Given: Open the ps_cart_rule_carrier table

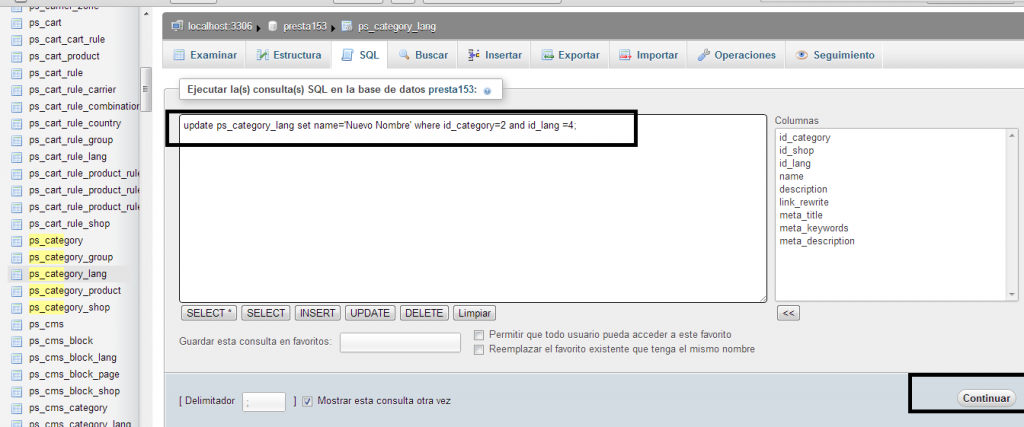Looking at the screenshot, I should [72, 89].
